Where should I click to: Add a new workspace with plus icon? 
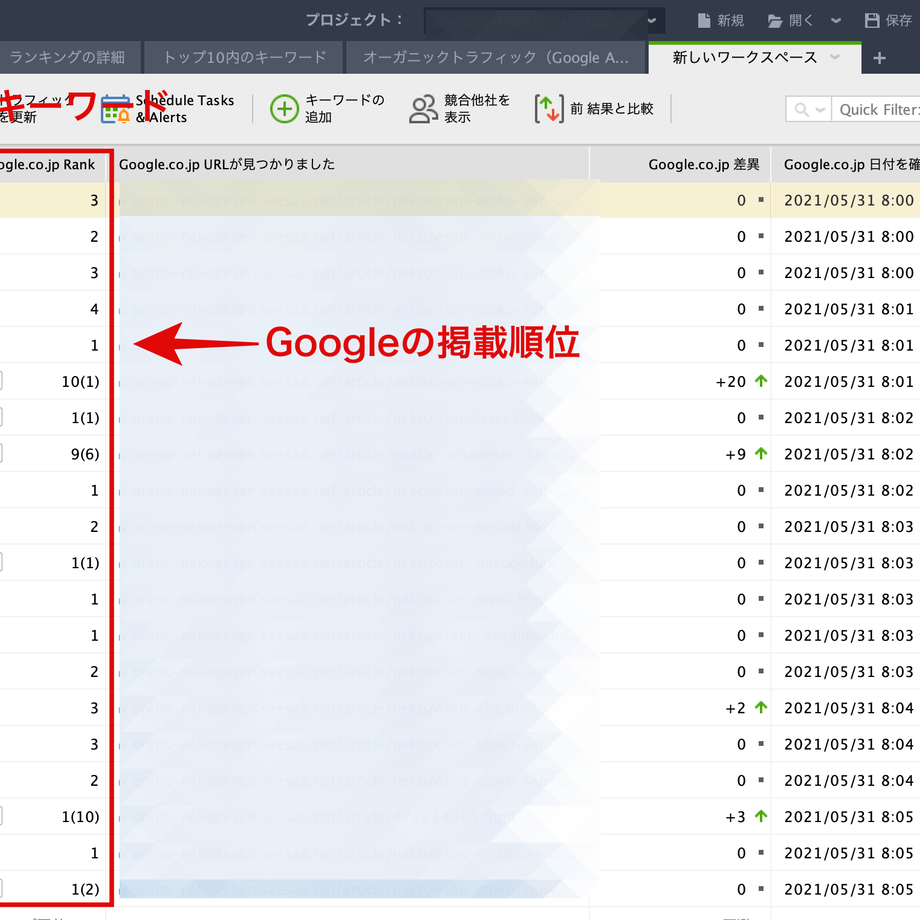(x=879, y=58)
